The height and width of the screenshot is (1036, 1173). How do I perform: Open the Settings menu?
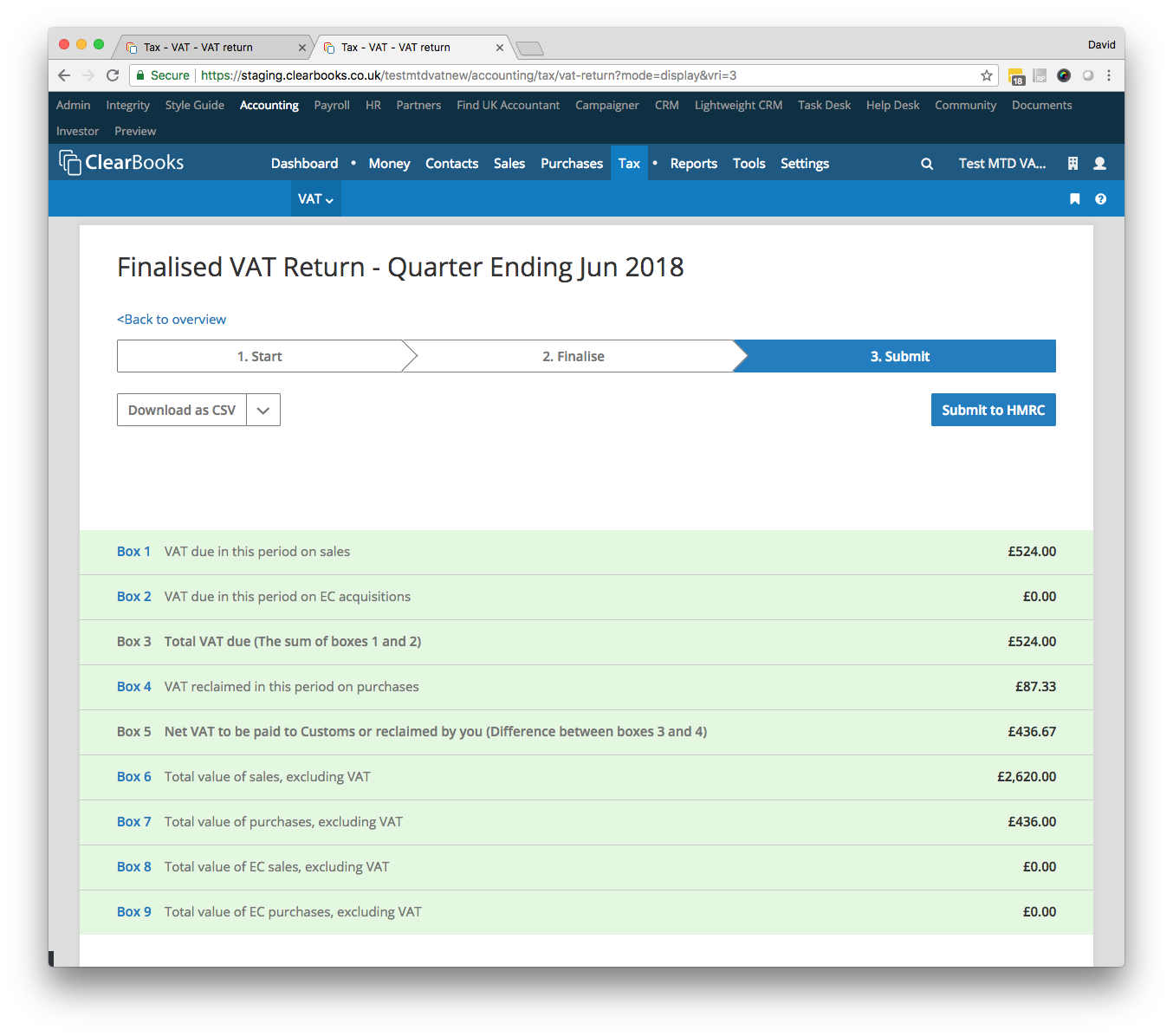[805, 164]
